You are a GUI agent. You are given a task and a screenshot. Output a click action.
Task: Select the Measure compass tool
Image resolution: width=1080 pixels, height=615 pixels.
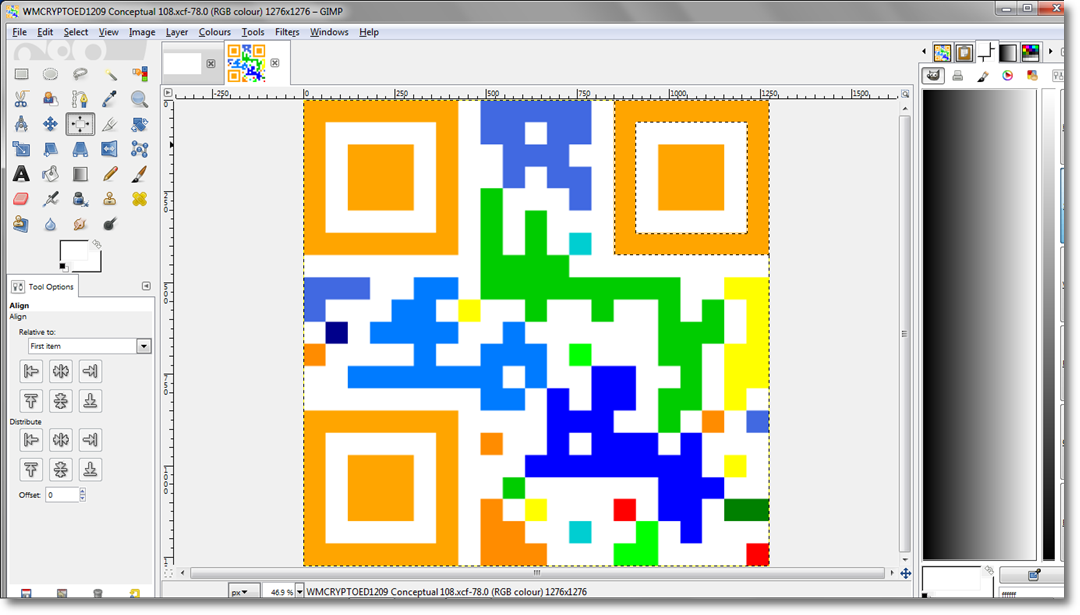[21, 124]
